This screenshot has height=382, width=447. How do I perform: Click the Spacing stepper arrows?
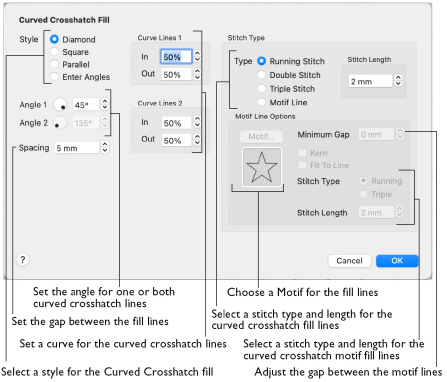click(105, 147)
